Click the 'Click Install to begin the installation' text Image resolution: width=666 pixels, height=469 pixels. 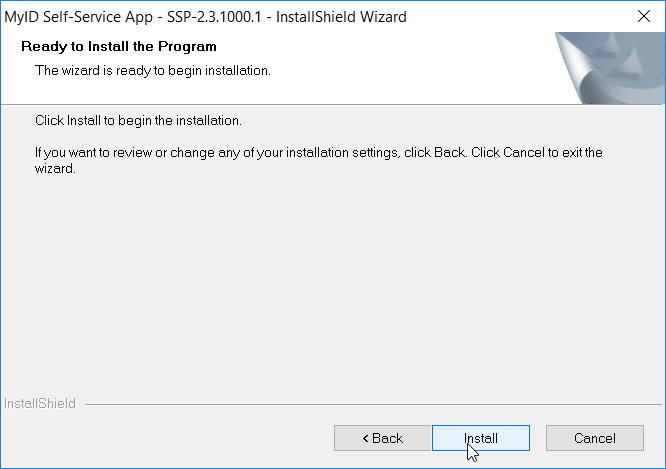[138, 121]
